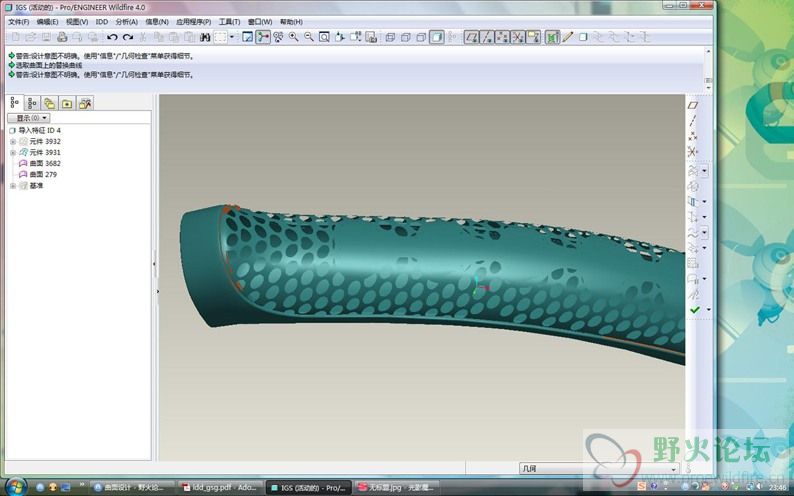Viewport: 794px width, 496px height.
Task: Click the datum point tool in right toolbar
Action: click(x=693, y=136)
